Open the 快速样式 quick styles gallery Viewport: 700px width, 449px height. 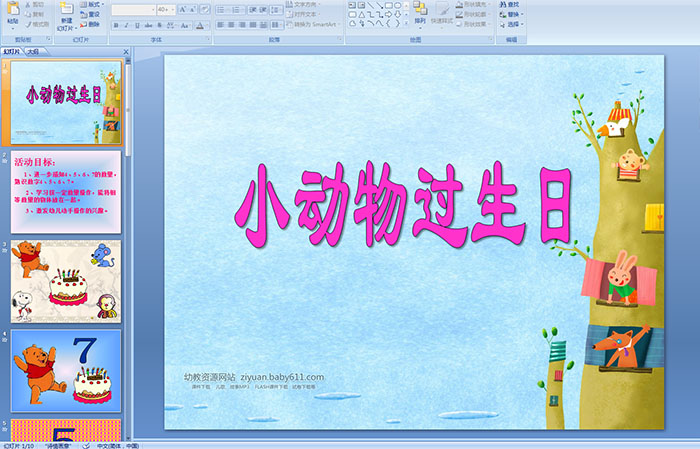tap(442, 15)
